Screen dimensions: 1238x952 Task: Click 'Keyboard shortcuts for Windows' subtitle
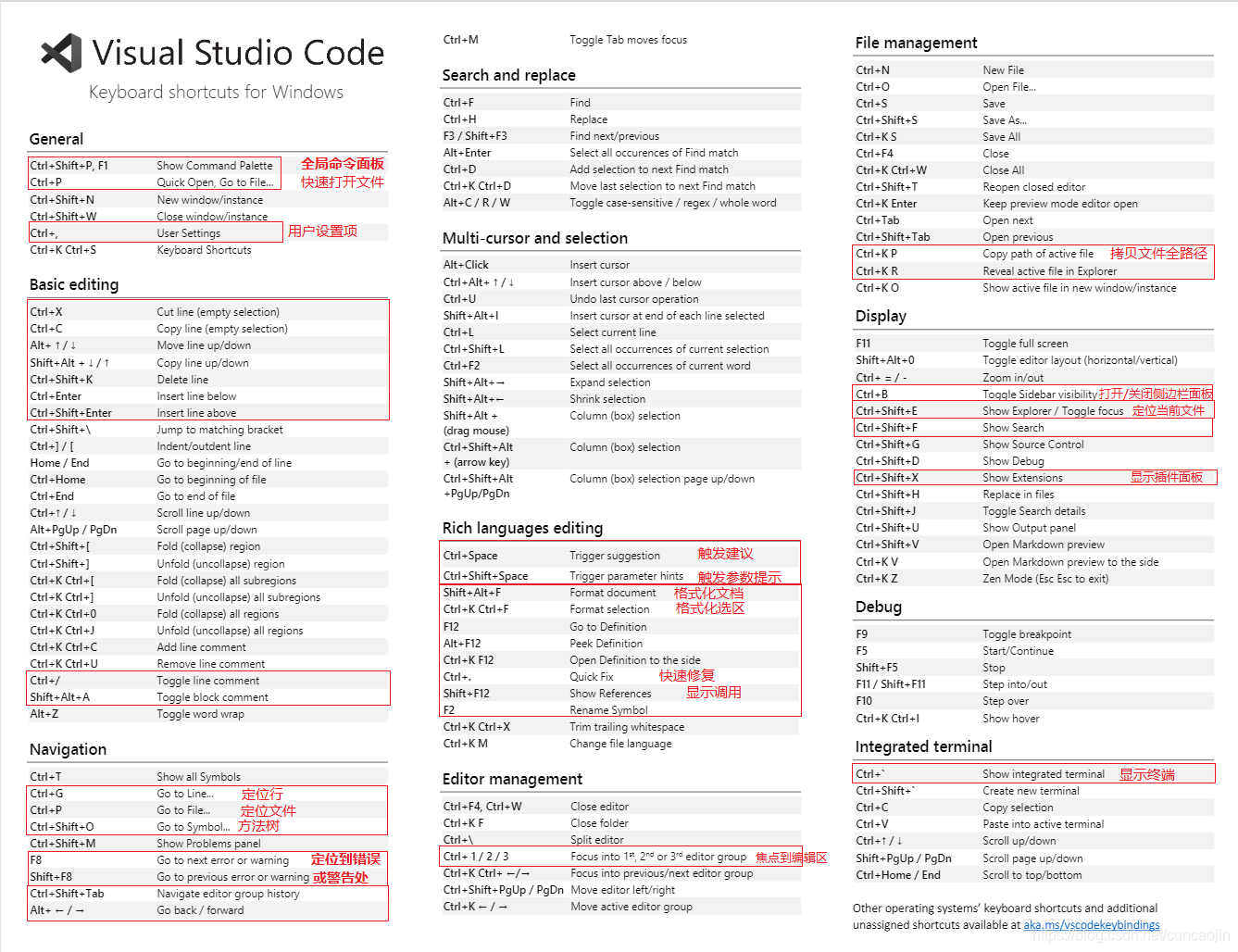216,92
